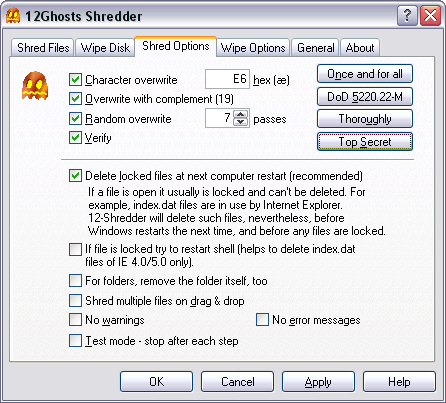This screenshot has height=403, width=446.
Task: Go to the About tab
Action: 360,48
